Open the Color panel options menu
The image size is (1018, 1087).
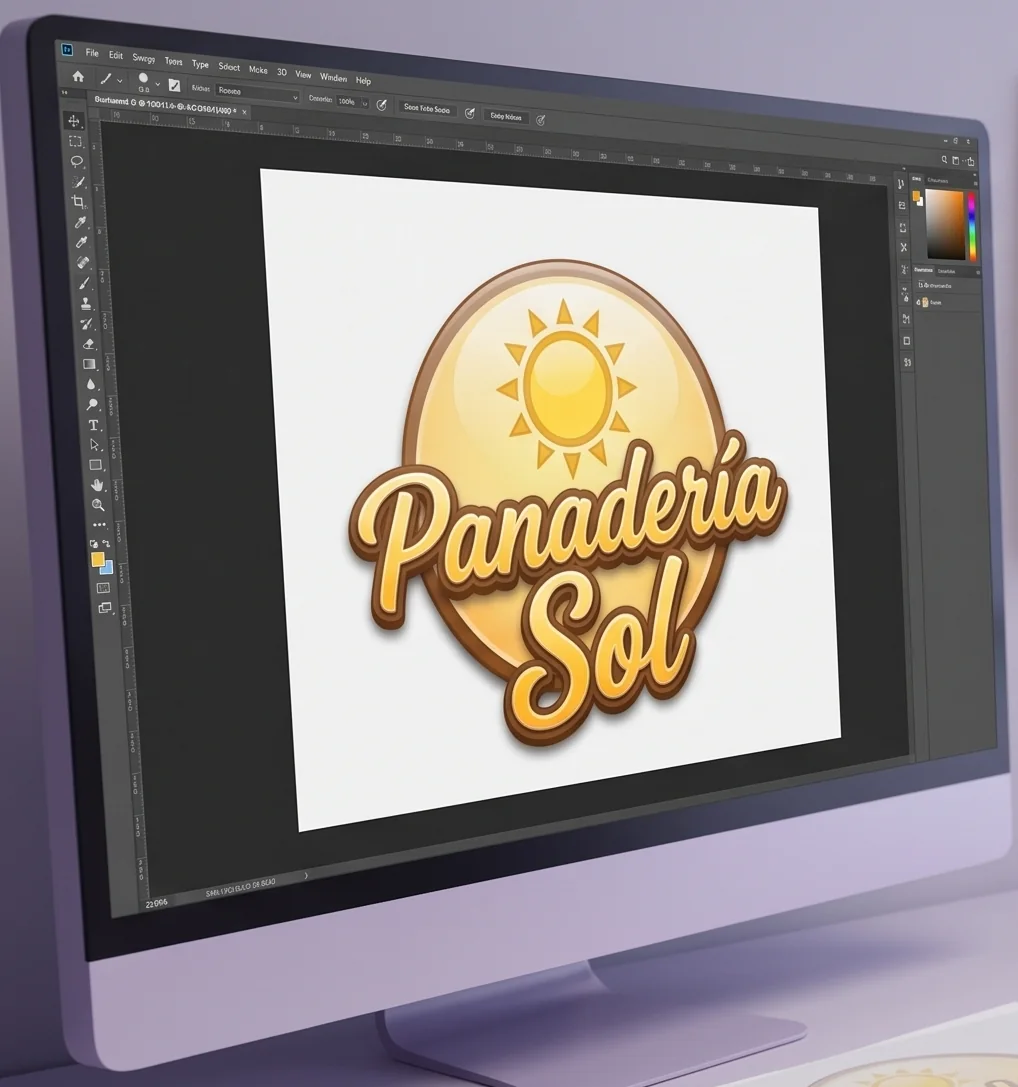[974, 183]
